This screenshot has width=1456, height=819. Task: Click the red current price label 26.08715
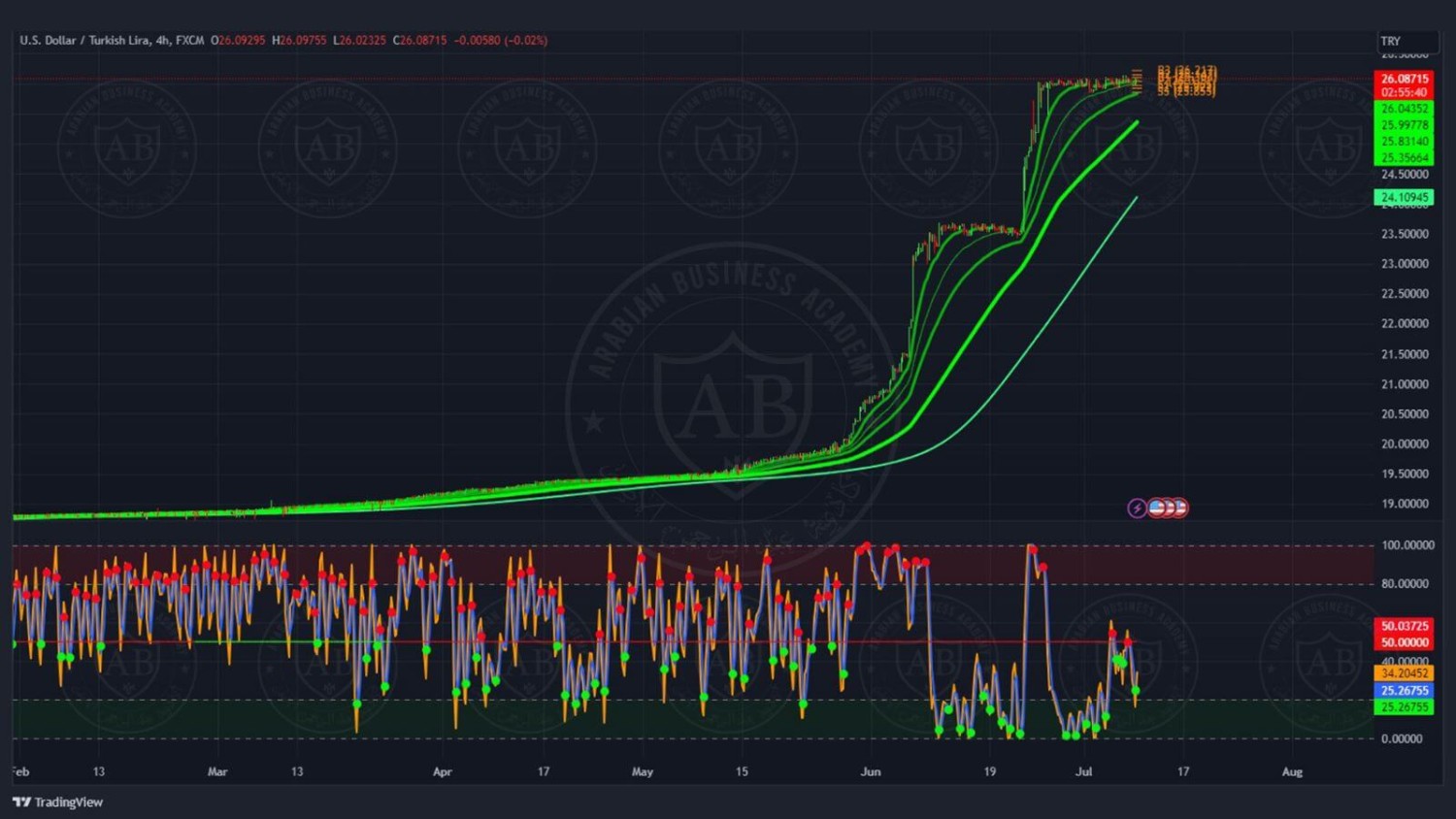click(x=1405, y=79)
